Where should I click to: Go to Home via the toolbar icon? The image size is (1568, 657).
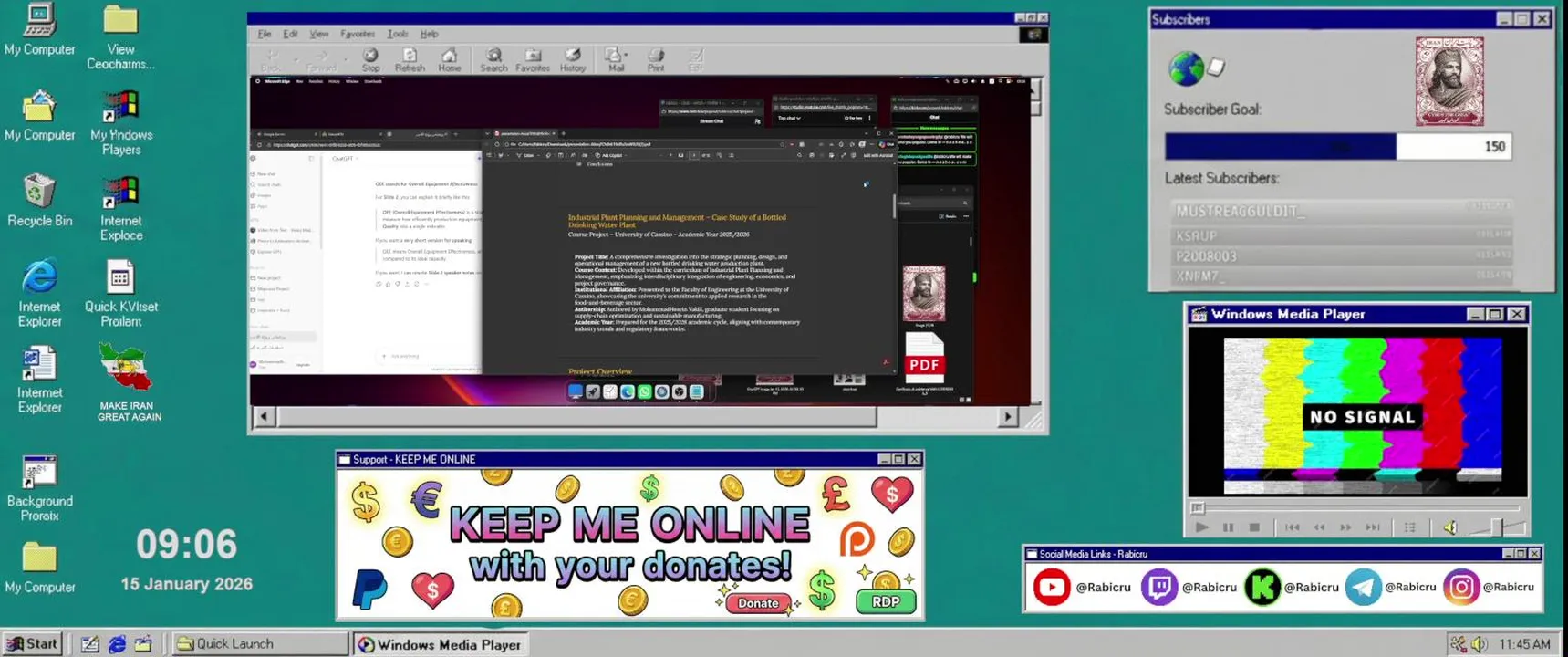click(x=450, y=60)
